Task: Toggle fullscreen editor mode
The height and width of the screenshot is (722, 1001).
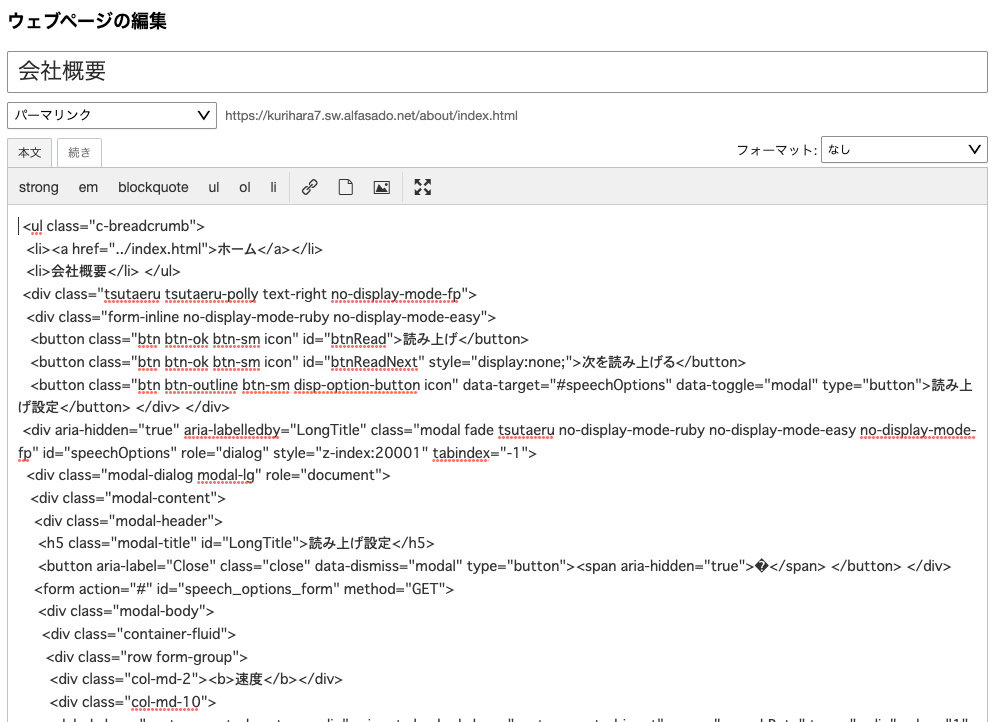Action: pos(423,187)
